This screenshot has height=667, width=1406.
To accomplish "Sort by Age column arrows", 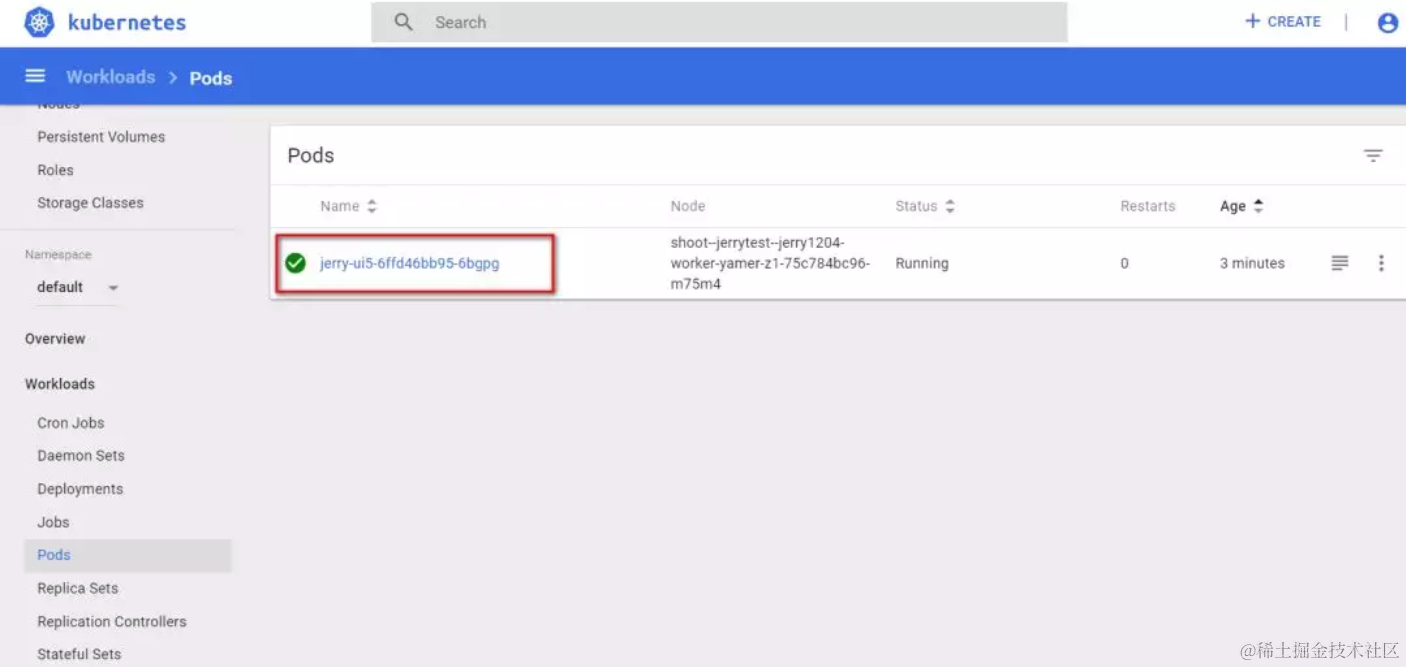I will pyautogui.click(x=1258, y=206).
